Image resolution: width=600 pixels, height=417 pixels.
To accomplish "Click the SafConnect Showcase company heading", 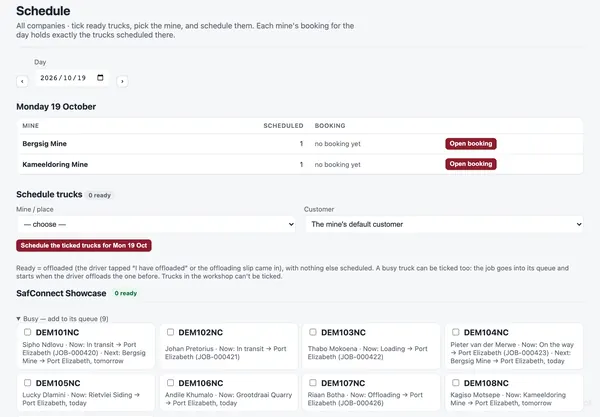I will pos(61,293).
